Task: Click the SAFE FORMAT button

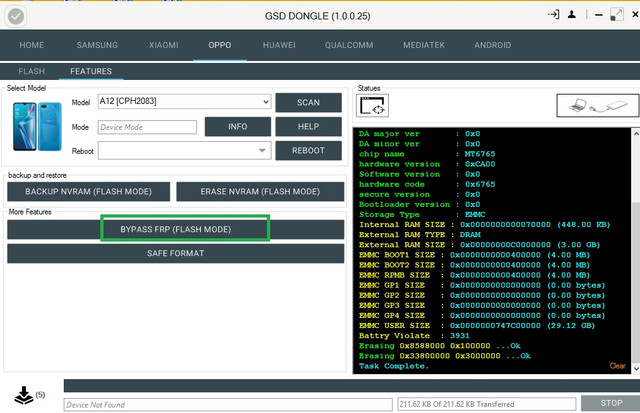Action: [x=176, y=253]
